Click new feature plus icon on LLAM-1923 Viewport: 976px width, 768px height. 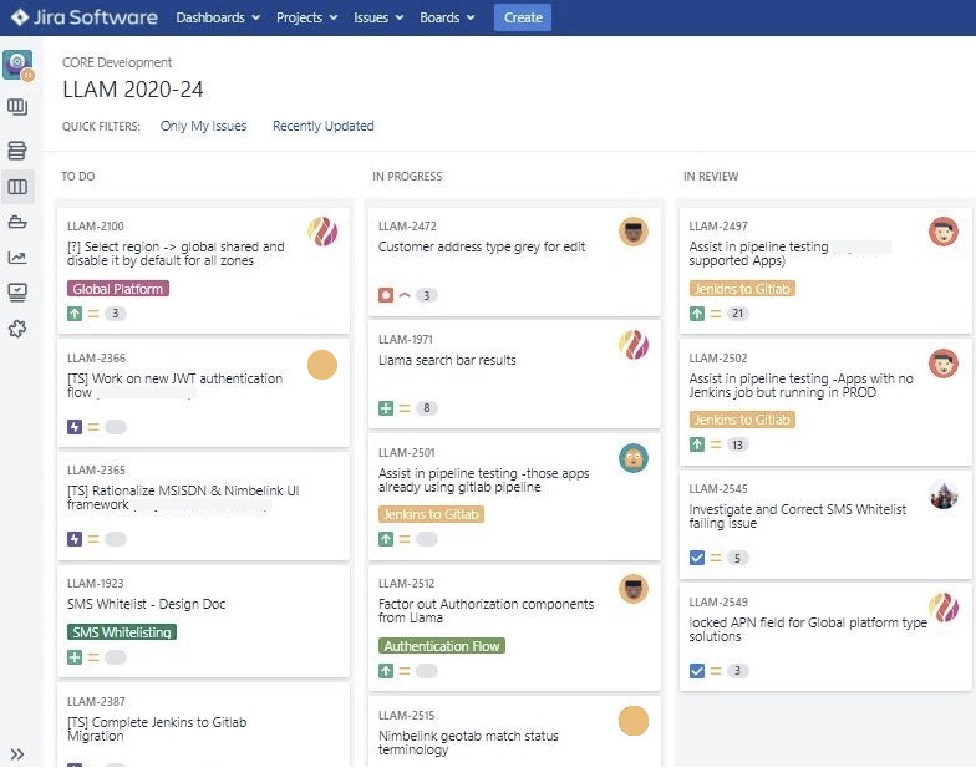(x=75, y=657)
